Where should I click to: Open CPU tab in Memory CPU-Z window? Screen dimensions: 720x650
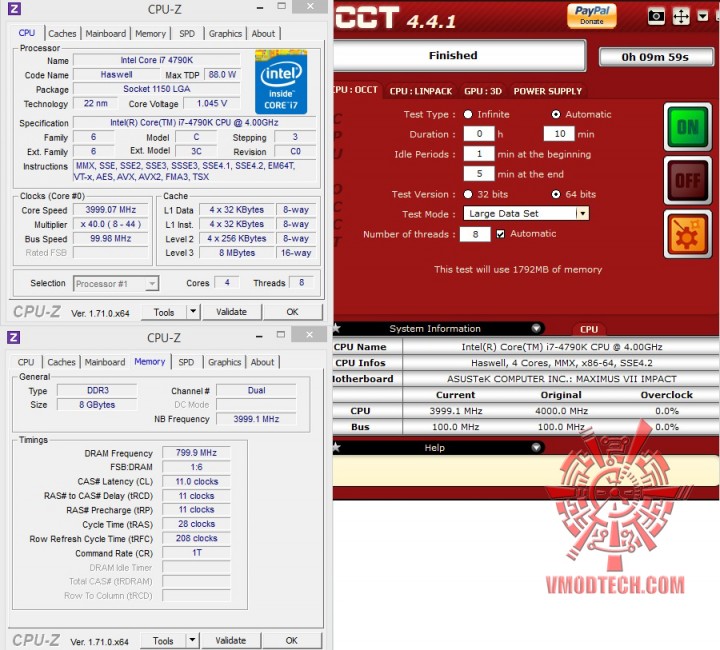[x=26, y=362]
